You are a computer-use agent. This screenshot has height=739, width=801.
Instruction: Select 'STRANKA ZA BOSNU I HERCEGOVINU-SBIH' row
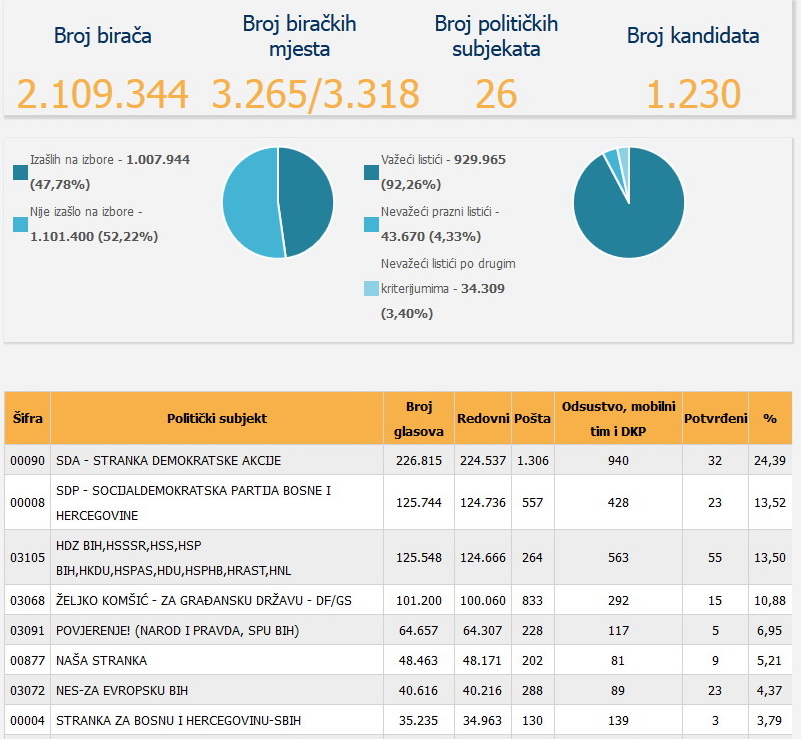398,721
